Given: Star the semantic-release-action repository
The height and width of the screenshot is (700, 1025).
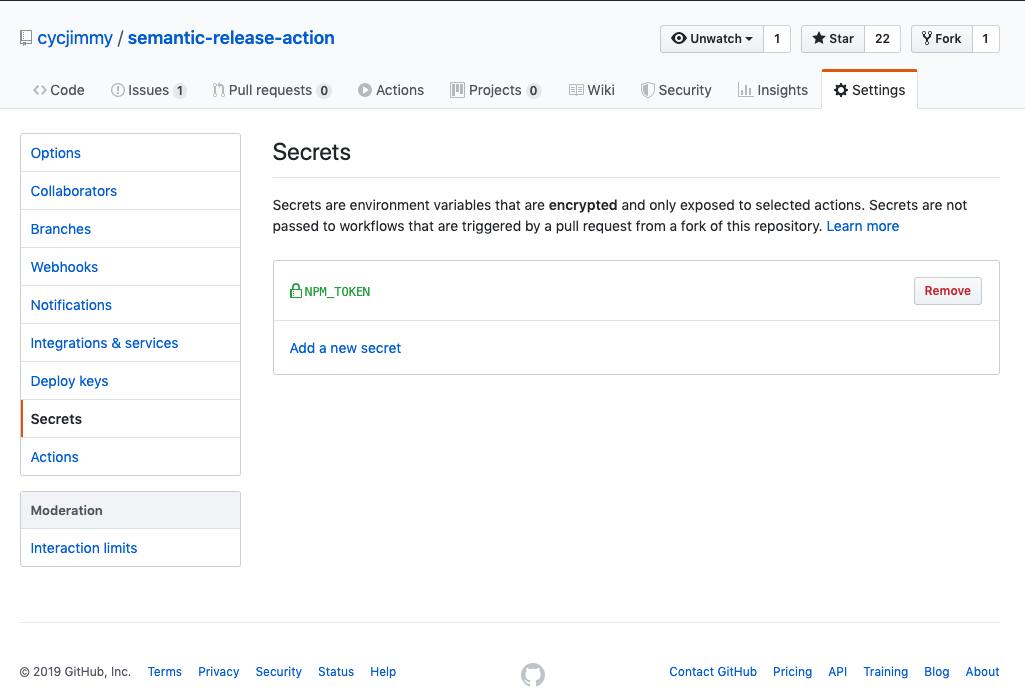Looking at the screenshot, I should [833, 39].
